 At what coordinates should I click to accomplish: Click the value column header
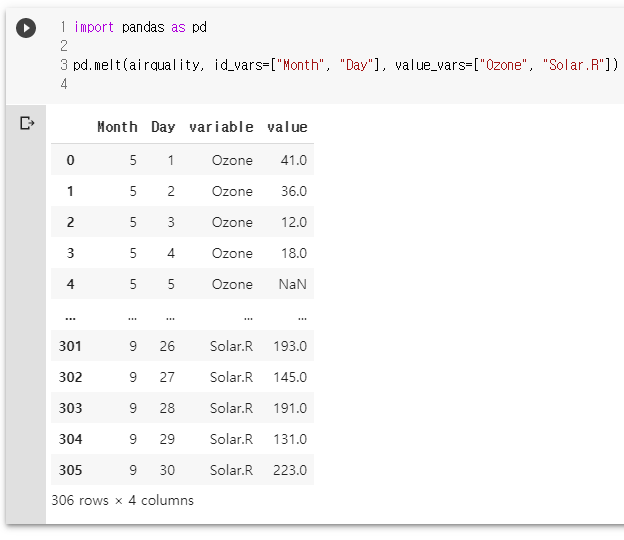coord(287,127)
